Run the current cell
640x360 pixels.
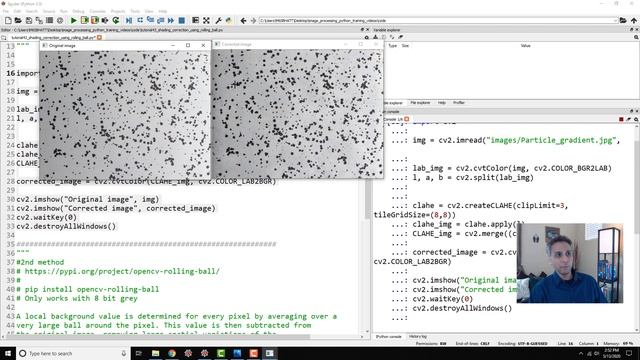84,20
